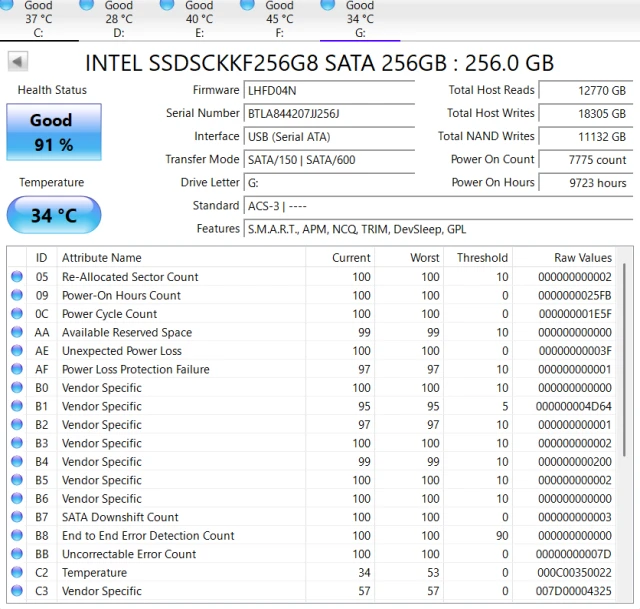Click raw value 0000000025FB

pyautogui.click(x=575, y=295)
